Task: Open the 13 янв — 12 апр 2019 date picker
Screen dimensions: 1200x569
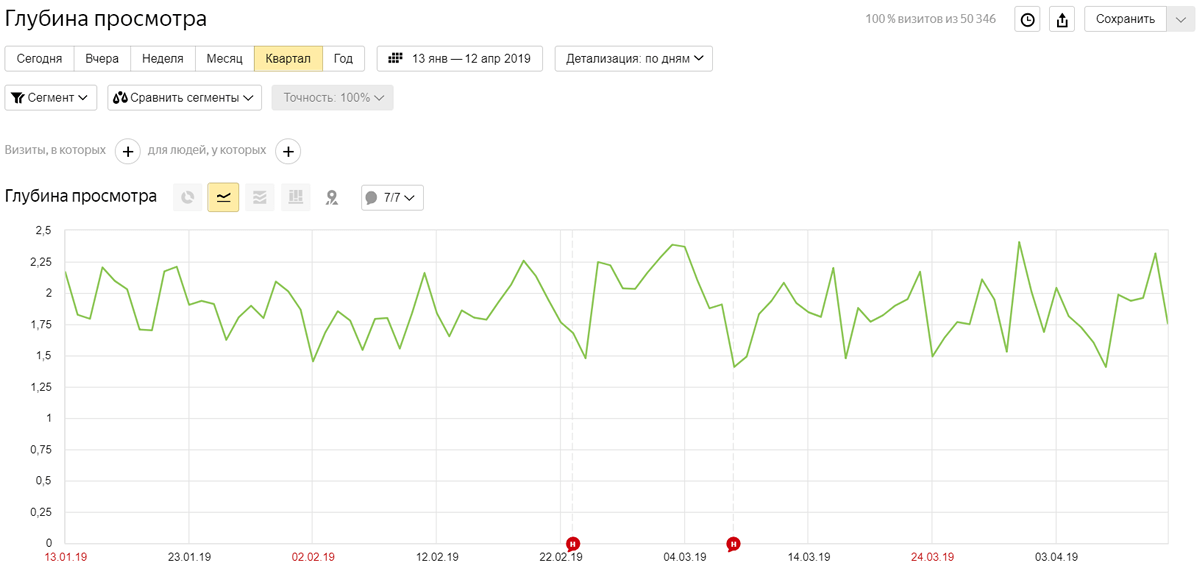Action: click(459, 59)
